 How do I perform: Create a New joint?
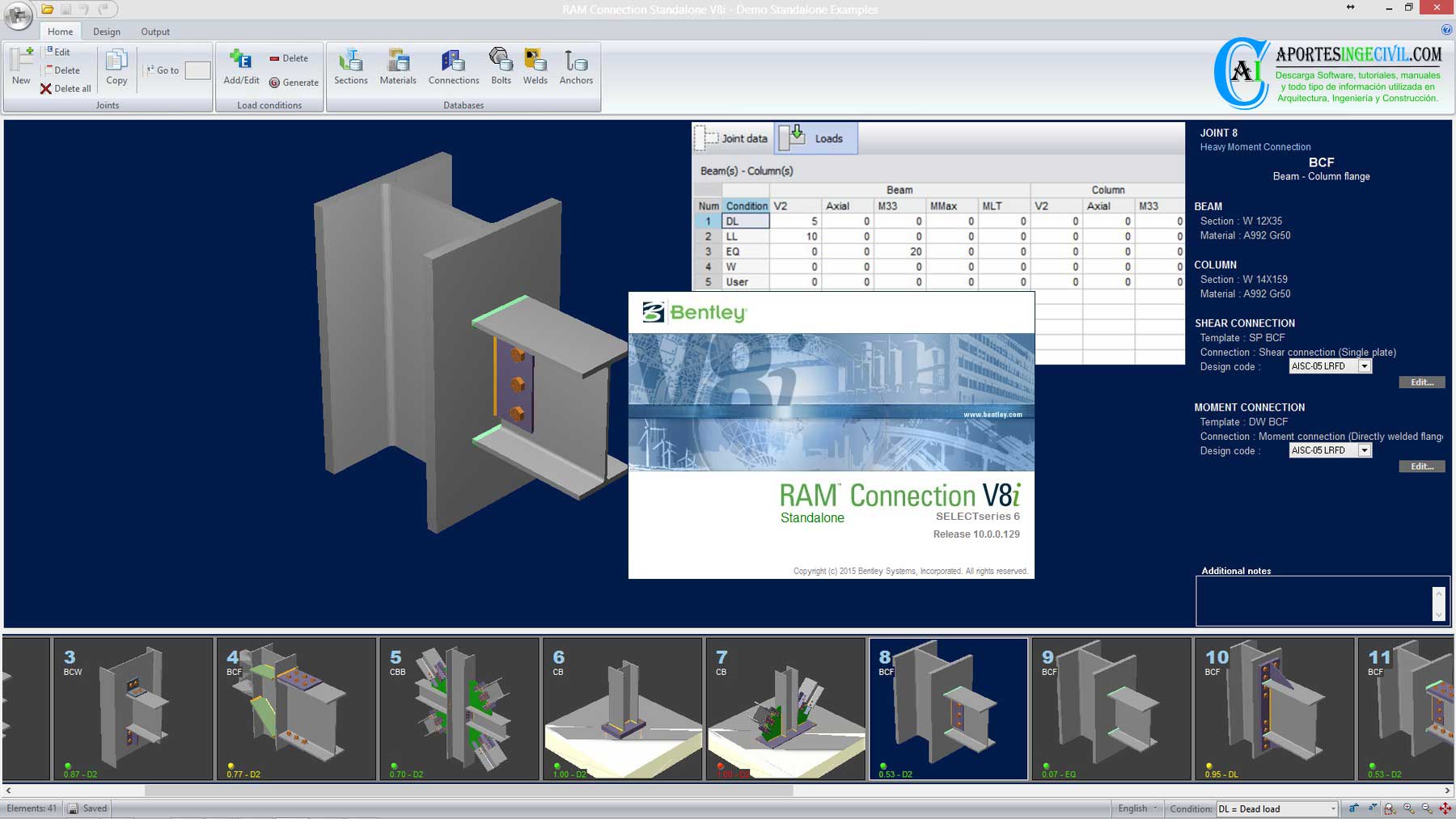(x=21, y=66)
